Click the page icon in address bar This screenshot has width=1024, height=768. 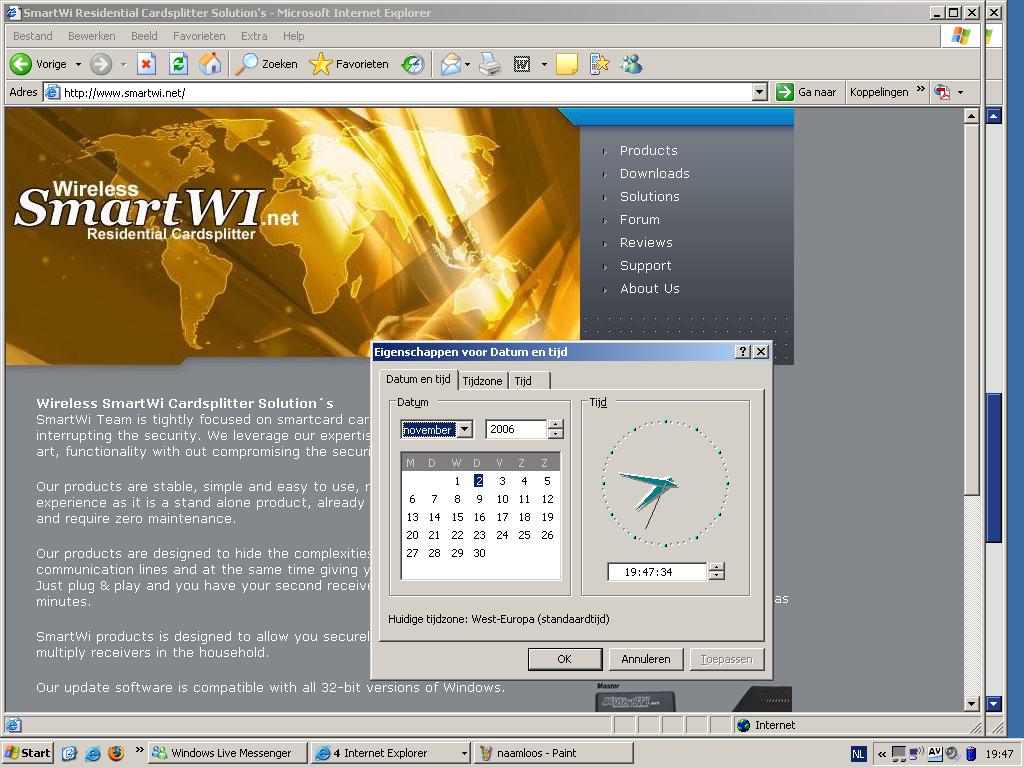52,92
